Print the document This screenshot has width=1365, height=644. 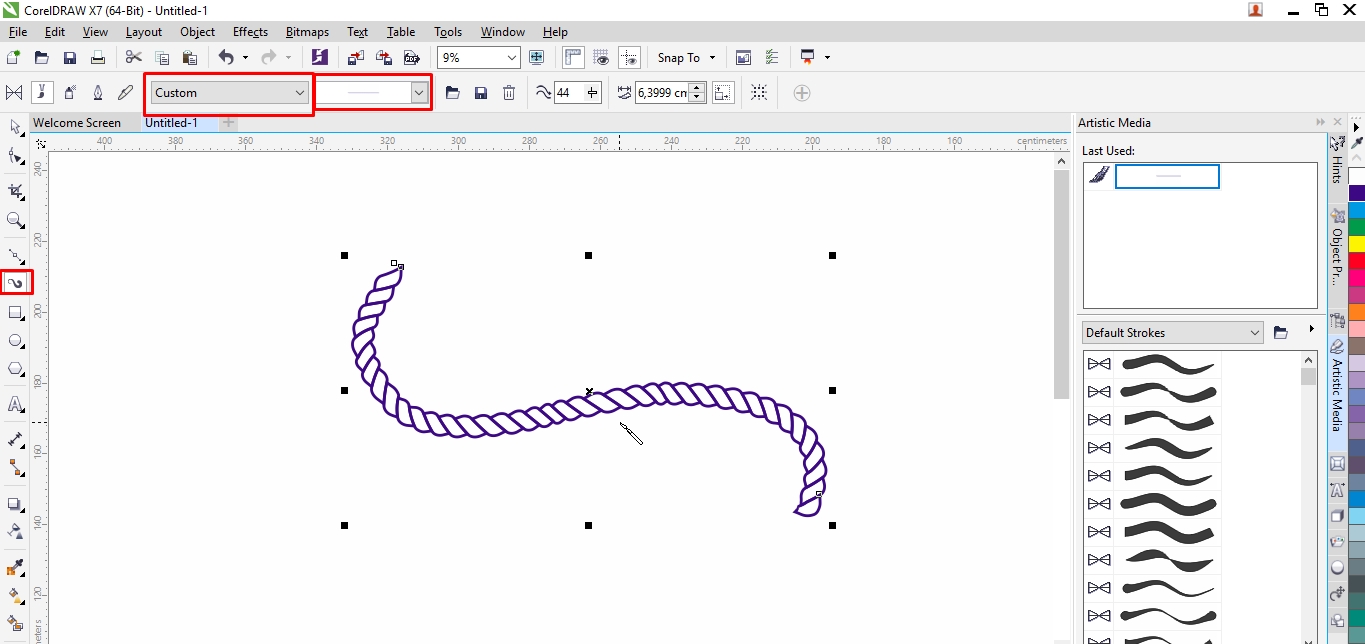coord(97,58)
